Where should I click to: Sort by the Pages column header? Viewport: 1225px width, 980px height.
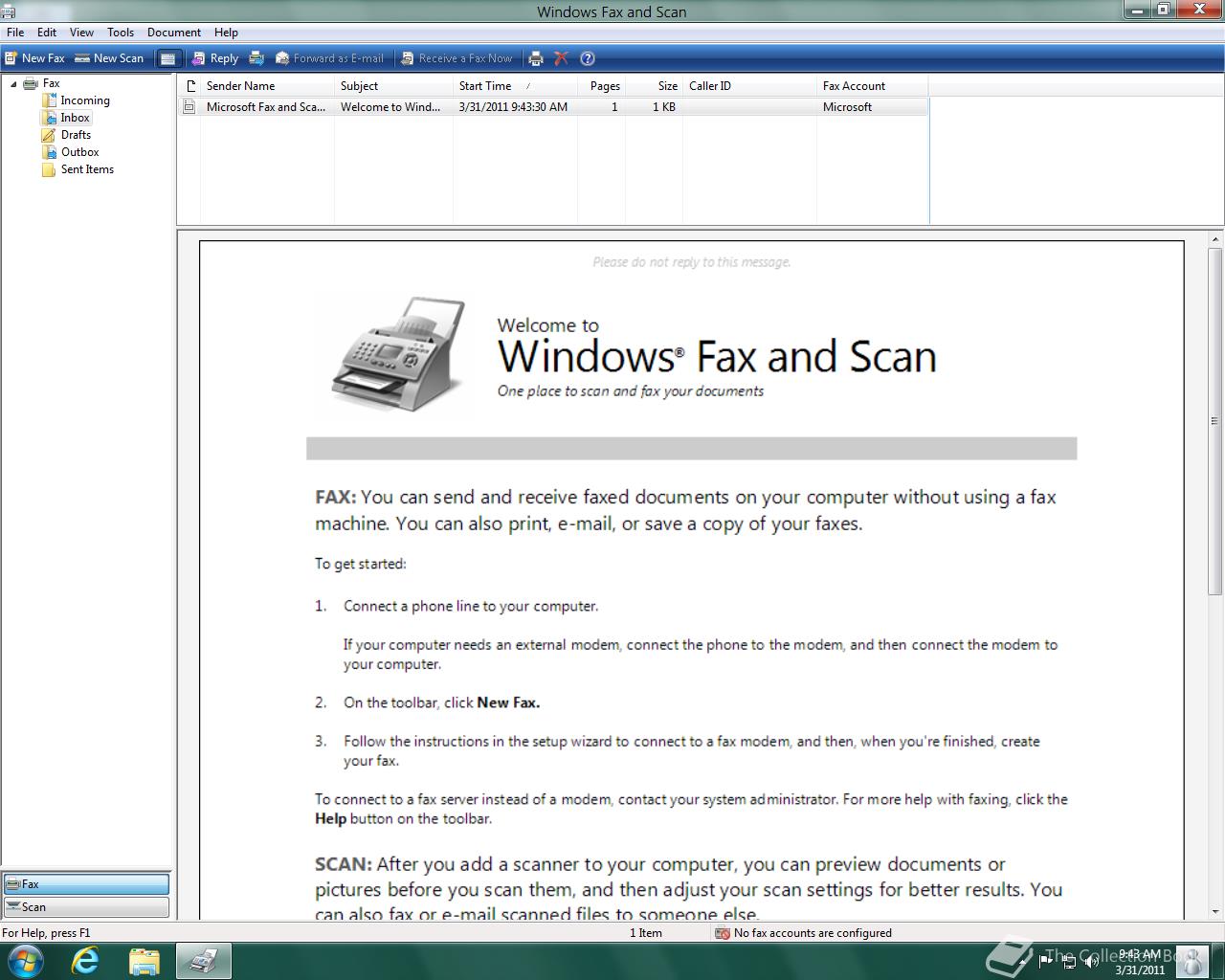click(x=602, y=85)
